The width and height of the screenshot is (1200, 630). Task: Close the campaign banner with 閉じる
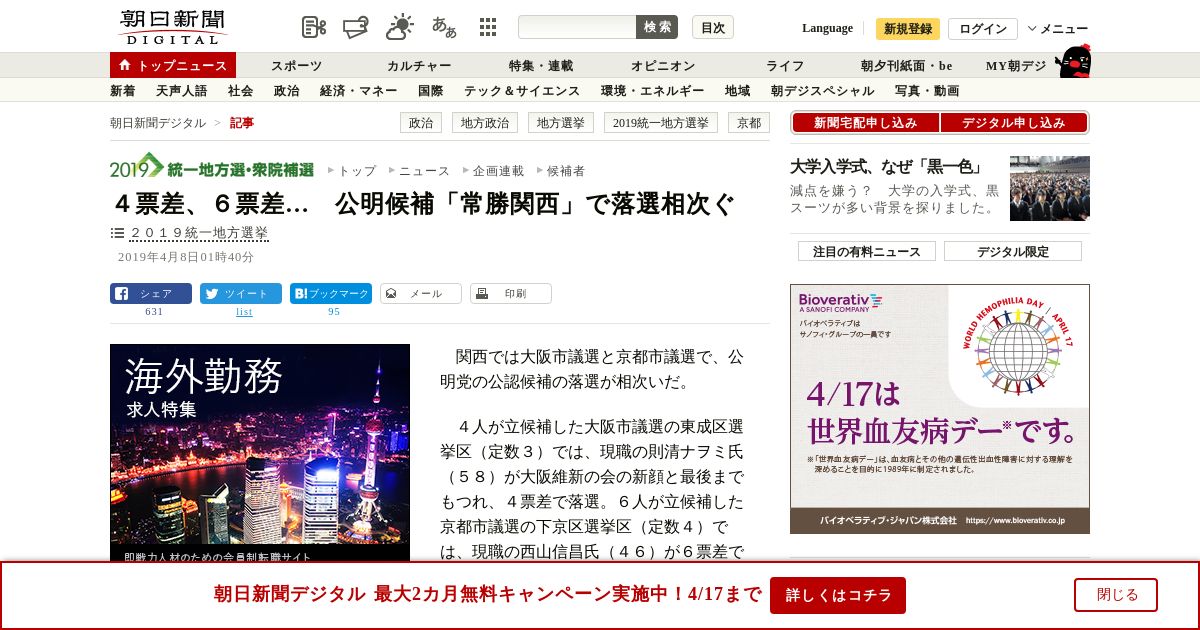[x=1116, y=595]
